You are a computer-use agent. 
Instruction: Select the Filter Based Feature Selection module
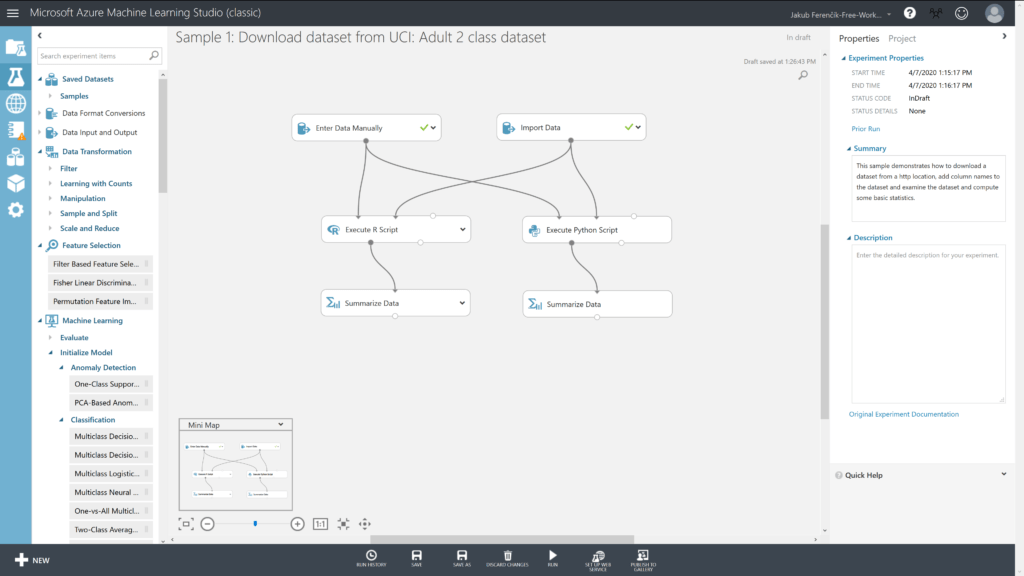[x=100, y=264]
